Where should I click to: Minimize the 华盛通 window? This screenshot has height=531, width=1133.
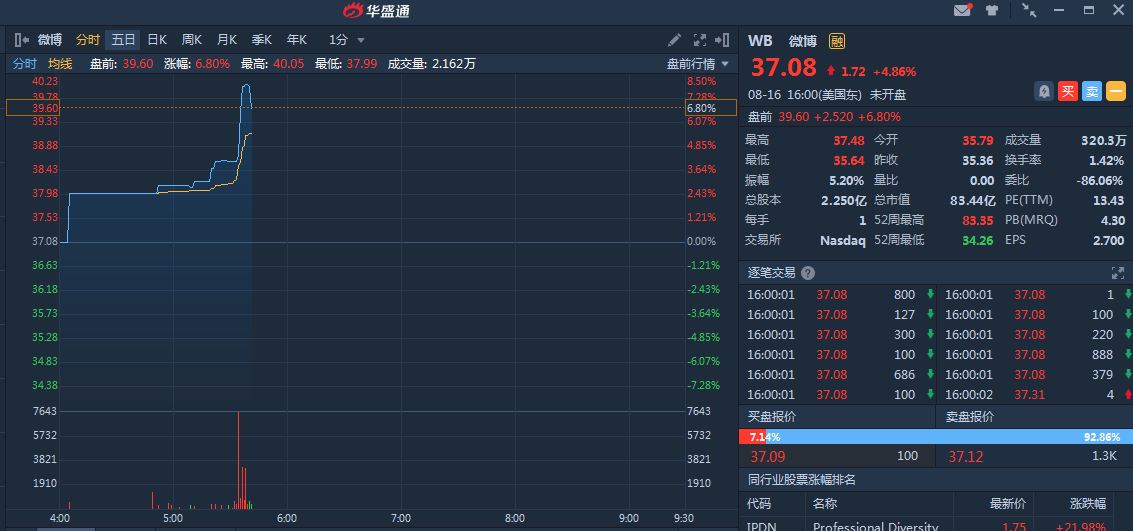tap(1059, 10)
